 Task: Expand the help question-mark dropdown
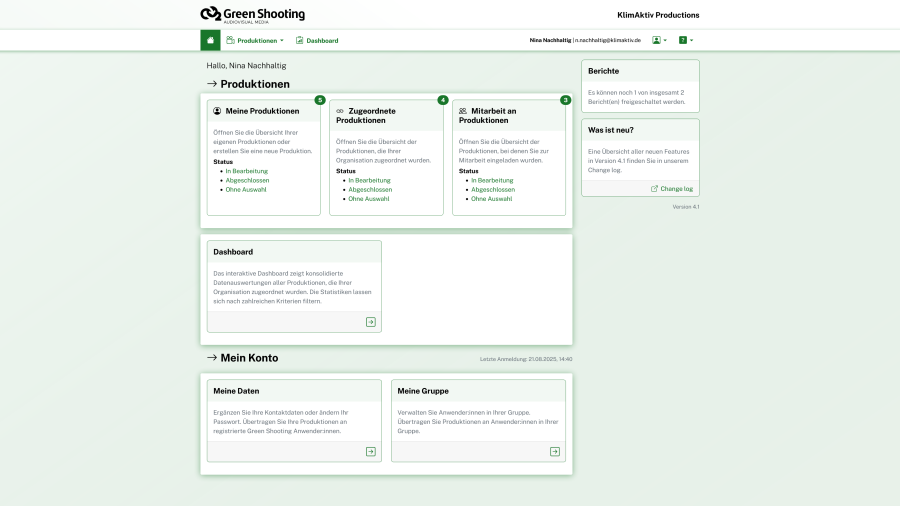686,40
